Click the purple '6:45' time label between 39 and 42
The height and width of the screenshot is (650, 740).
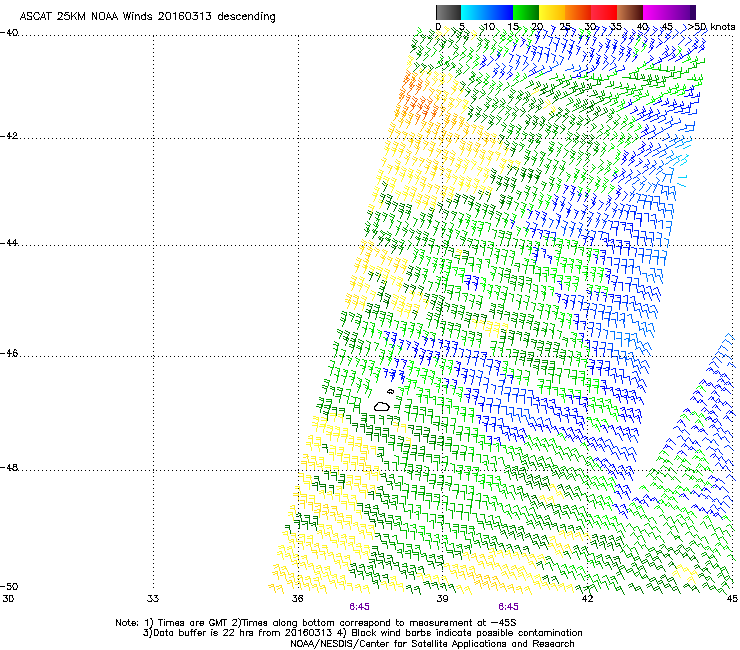[508, 607]
